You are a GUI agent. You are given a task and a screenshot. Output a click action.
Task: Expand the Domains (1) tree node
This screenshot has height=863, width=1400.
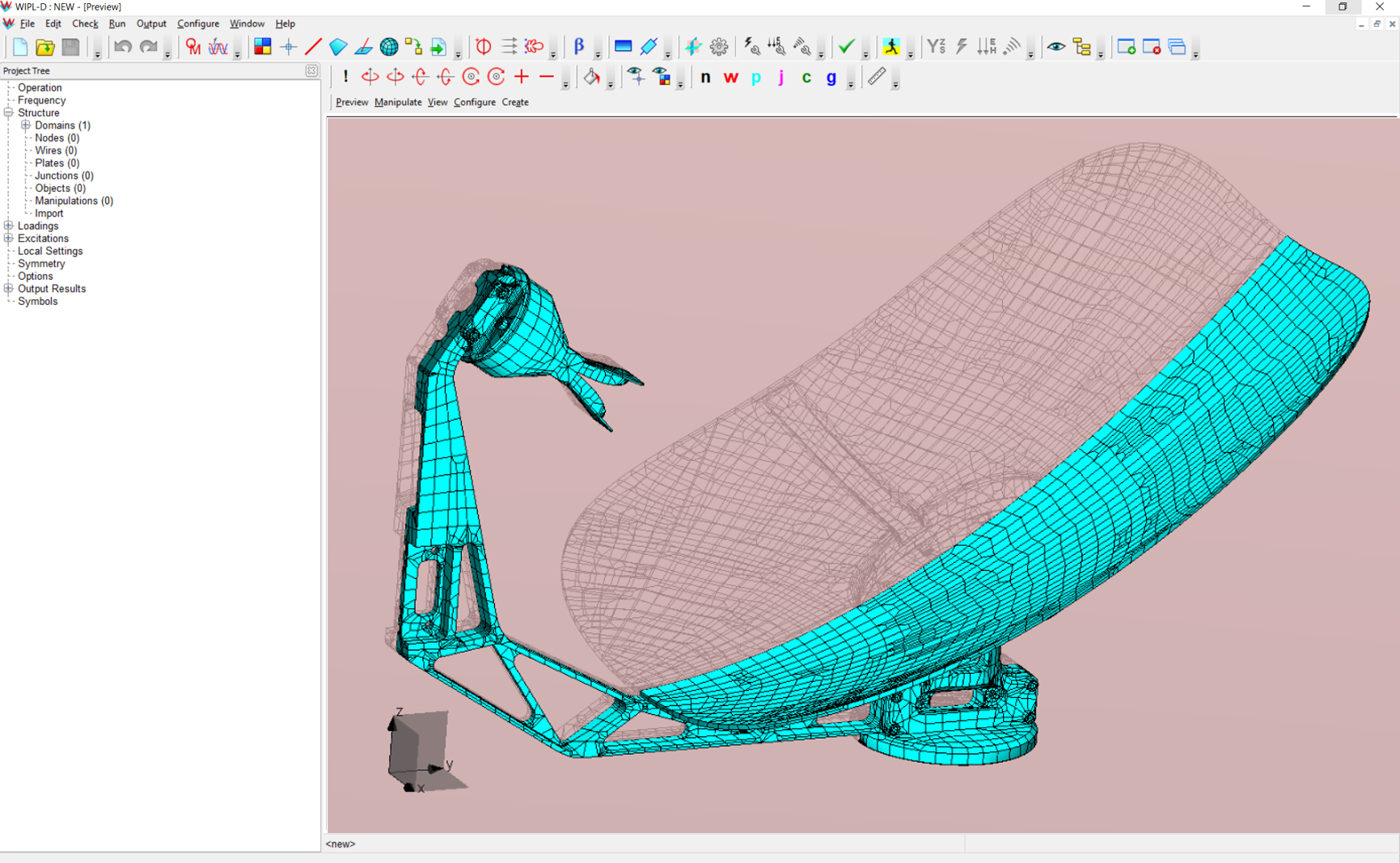point(26,125)
